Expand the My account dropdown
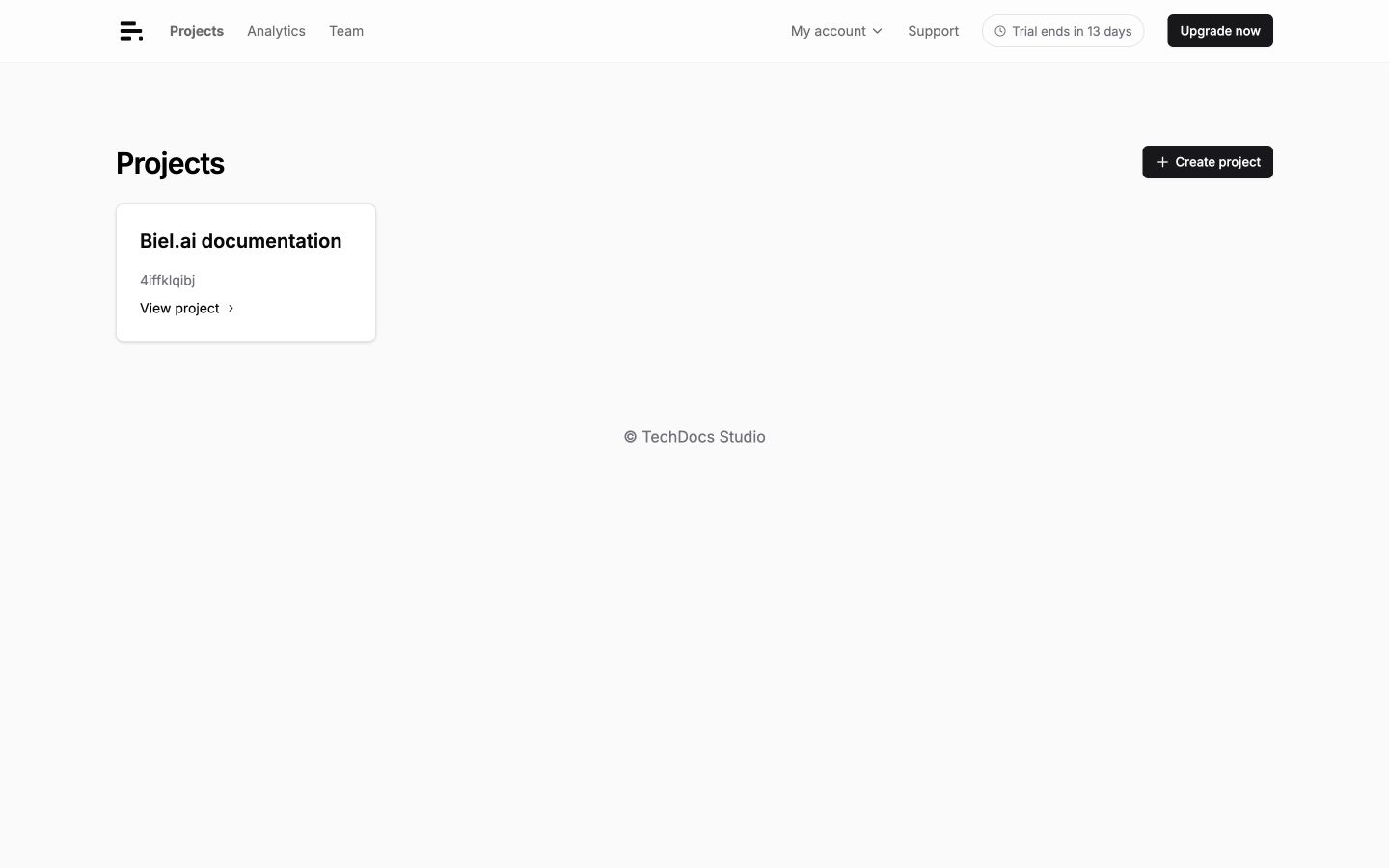 (x=836, y=31)
